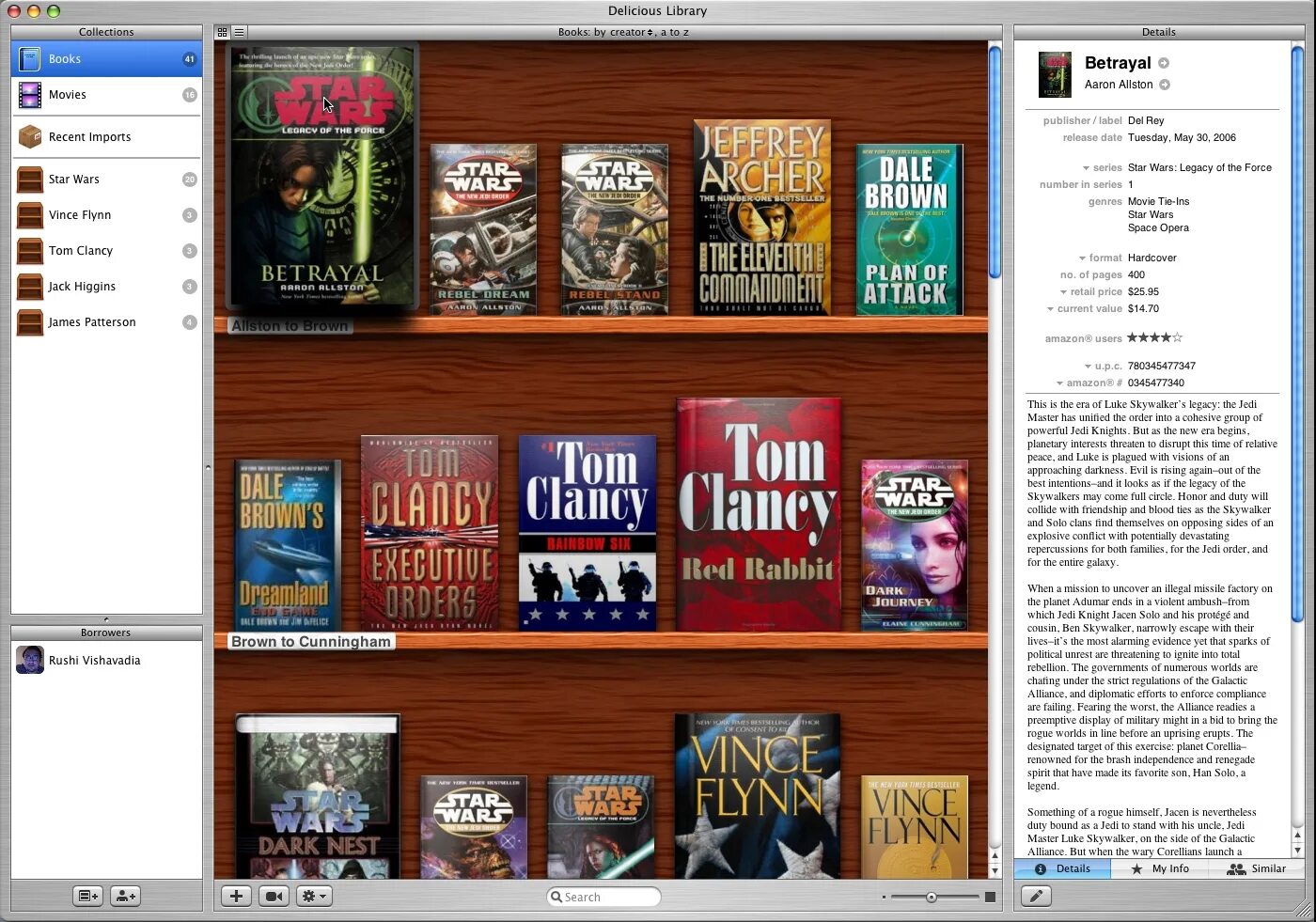Click the sidebar collapse handle arrow
The height and width of the screenshot is (922, 1316).
tap(208, 466)
